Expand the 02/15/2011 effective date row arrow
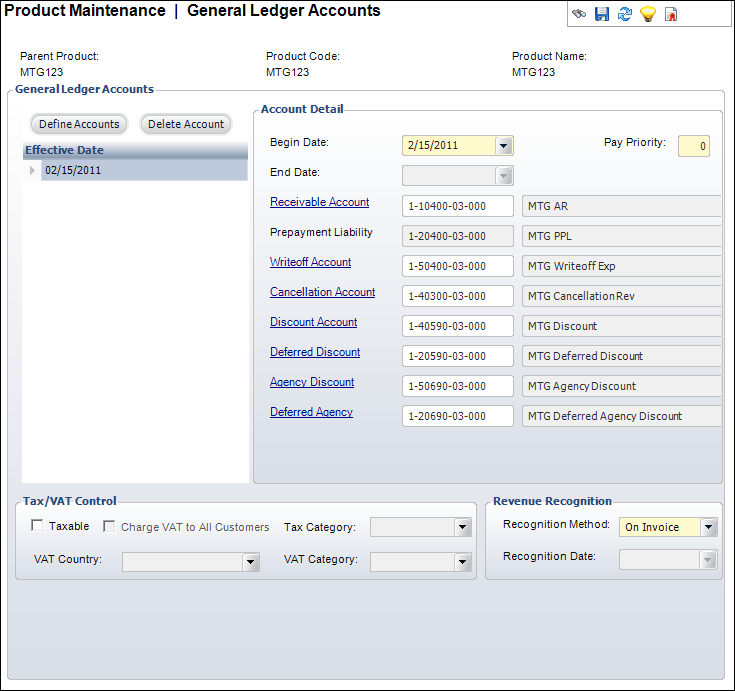This screenshot has height=691, width=735. point(33,171)
